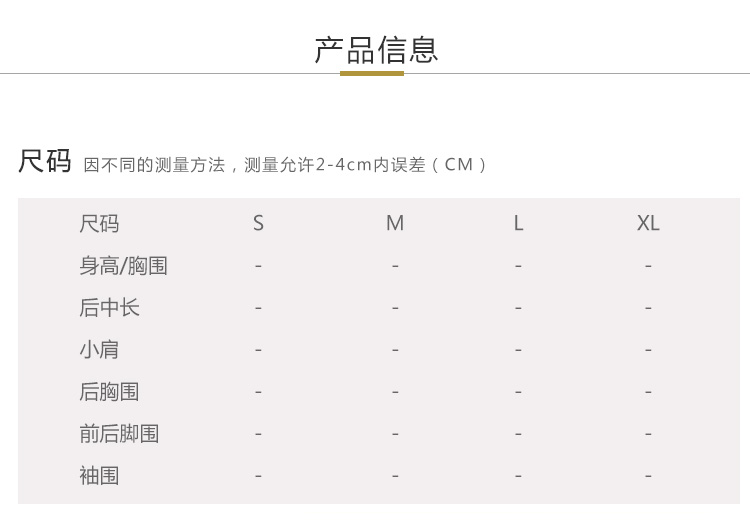The image size is (750, 520).
Task: Select the M size column header
Action: tap(395, 224)
